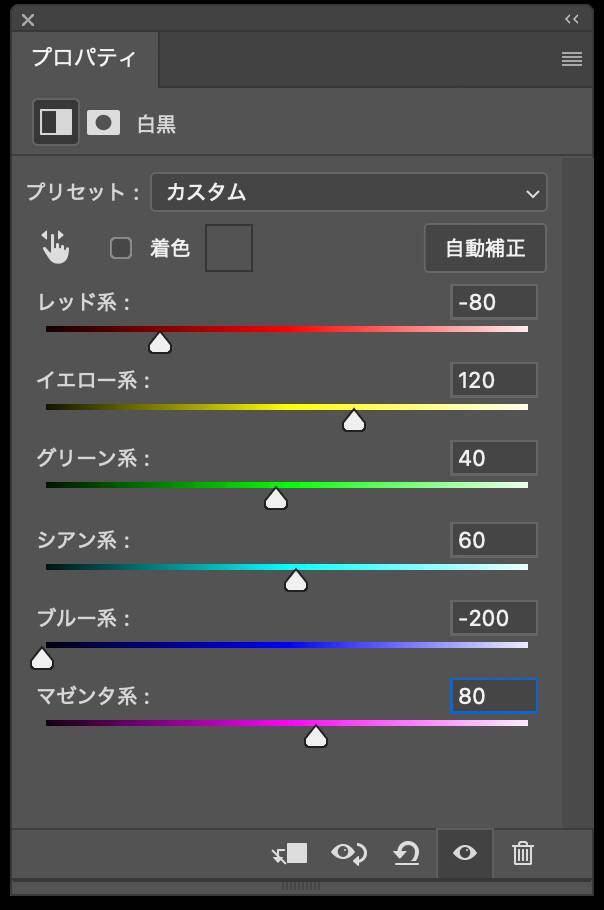Open the プリセット dropdown

(348, 192)
